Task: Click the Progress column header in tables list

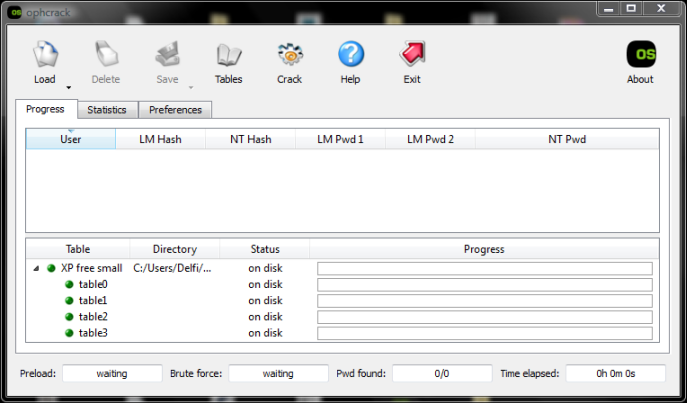Action: [x=484, y=249]
